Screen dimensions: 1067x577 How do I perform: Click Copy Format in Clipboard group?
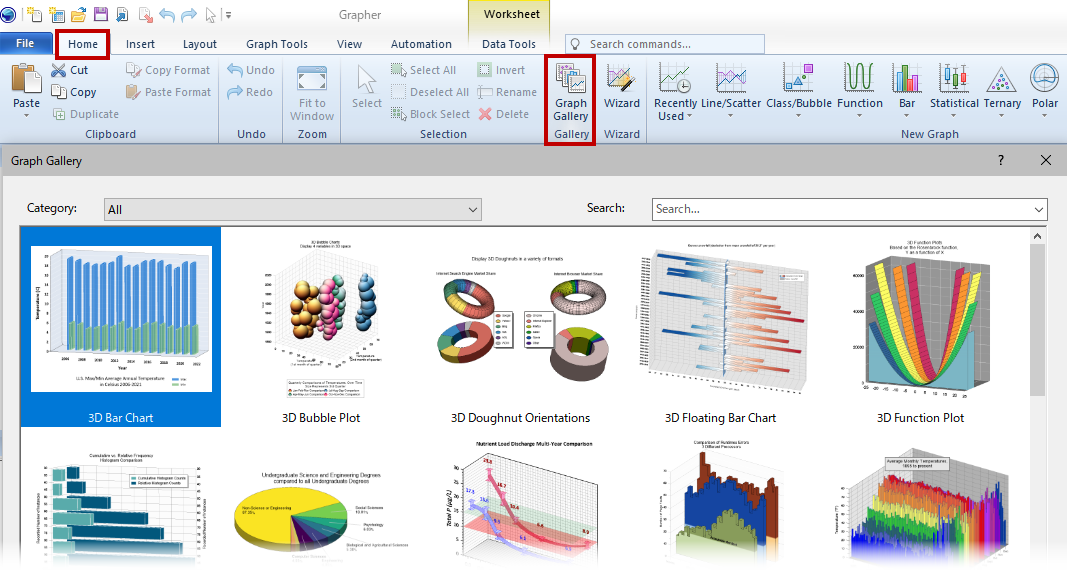(x=168, y=70)
